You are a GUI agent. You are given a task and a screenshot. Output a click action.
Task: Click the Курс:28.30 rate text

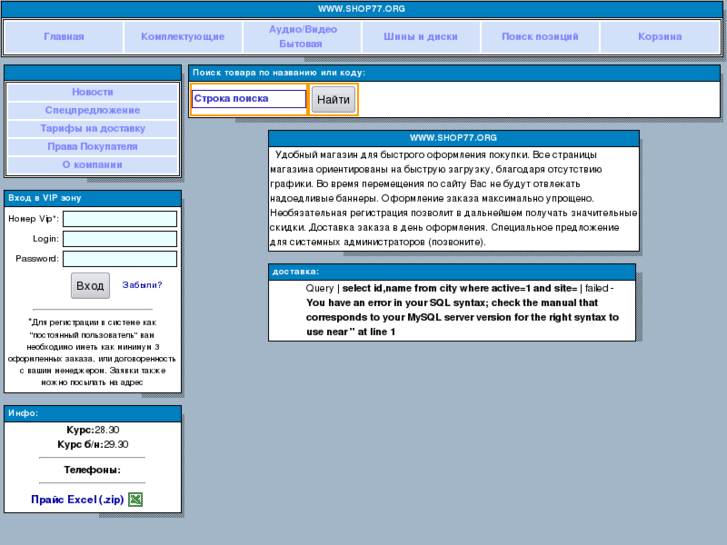click(x=93, y=430)
